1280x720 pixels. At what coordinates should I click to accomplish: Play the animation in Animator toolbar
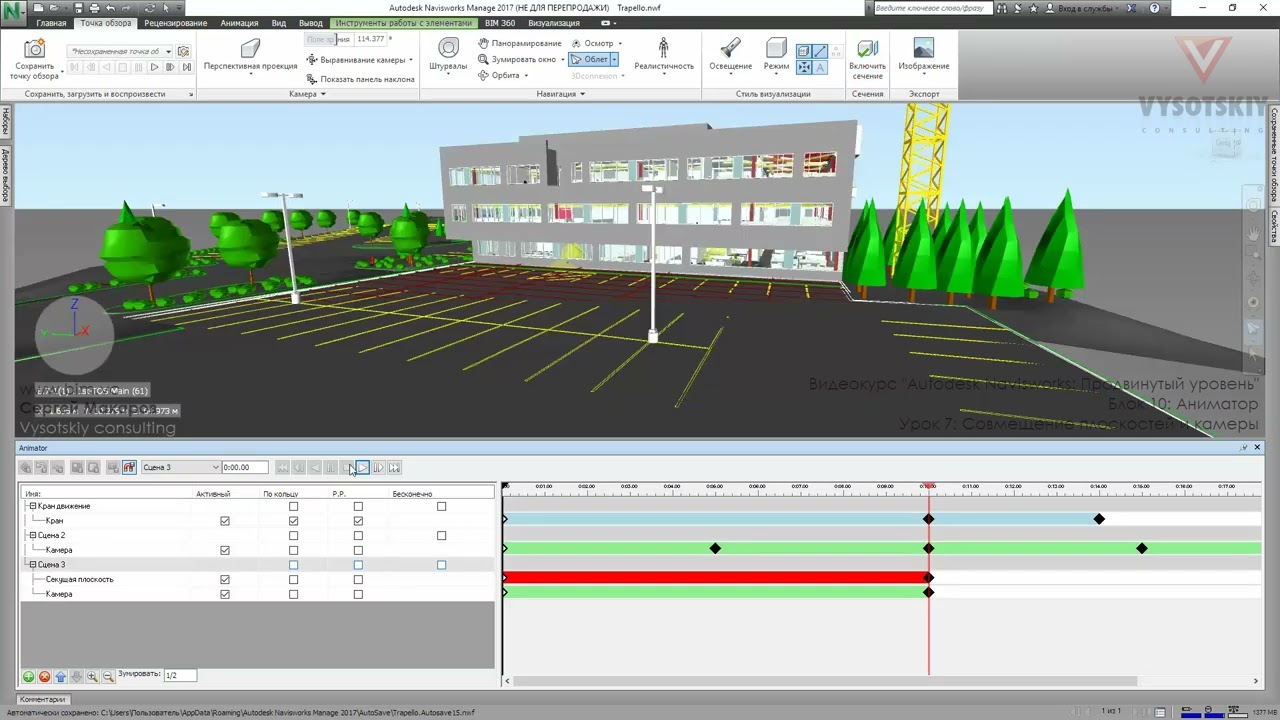[x=362, y=467]
